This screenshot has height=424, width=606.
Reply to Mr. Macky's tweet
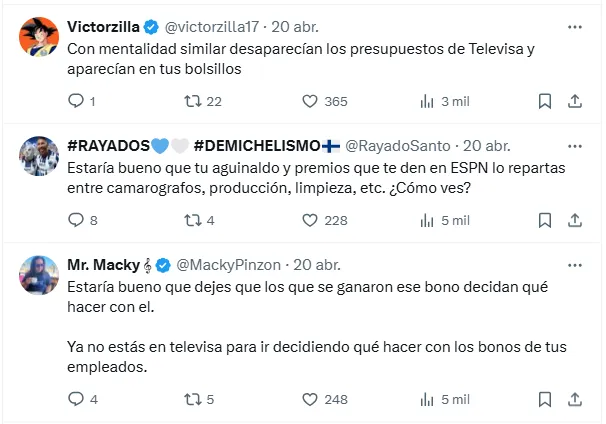[76, 399]
